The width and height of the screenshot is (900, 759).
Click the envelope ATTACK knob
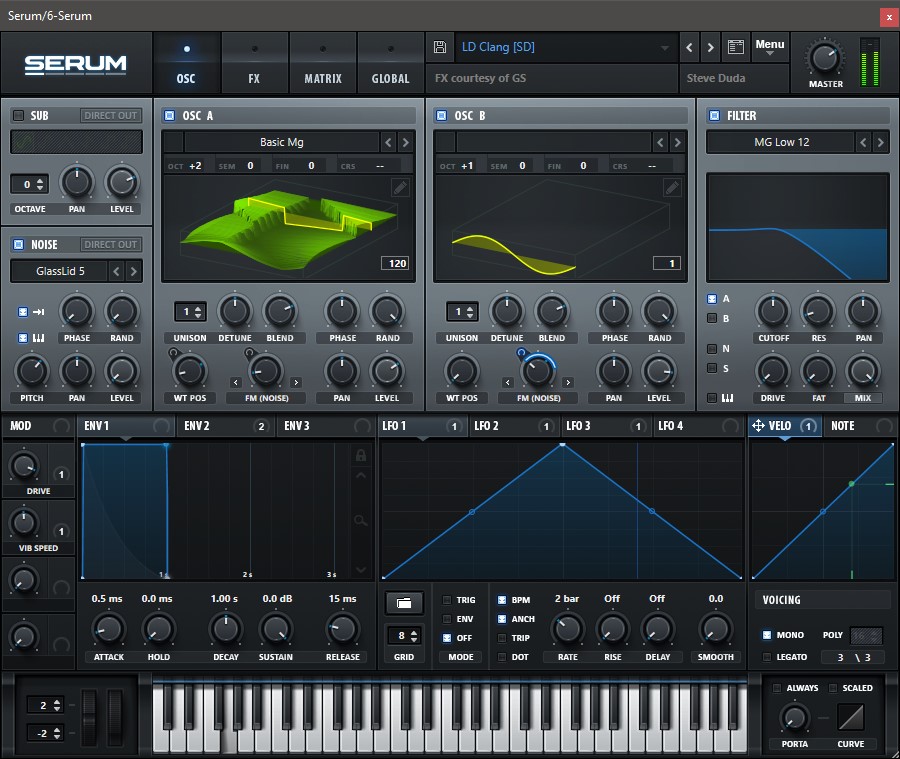pyautogui.click(x=108, y=629)
